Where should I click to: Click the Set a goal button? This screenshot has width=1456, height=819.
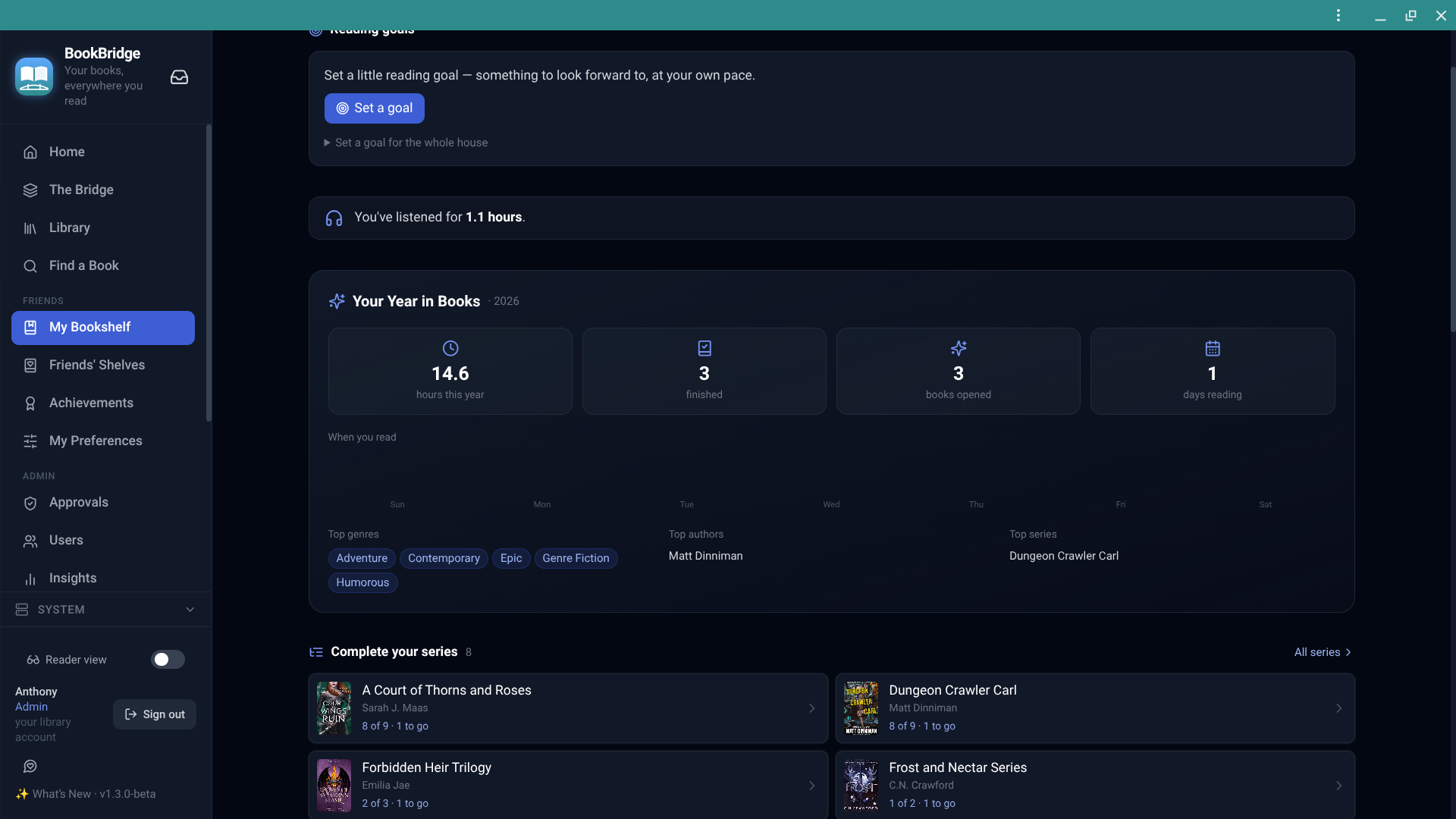pyautogui.click(x=375, y=108)
